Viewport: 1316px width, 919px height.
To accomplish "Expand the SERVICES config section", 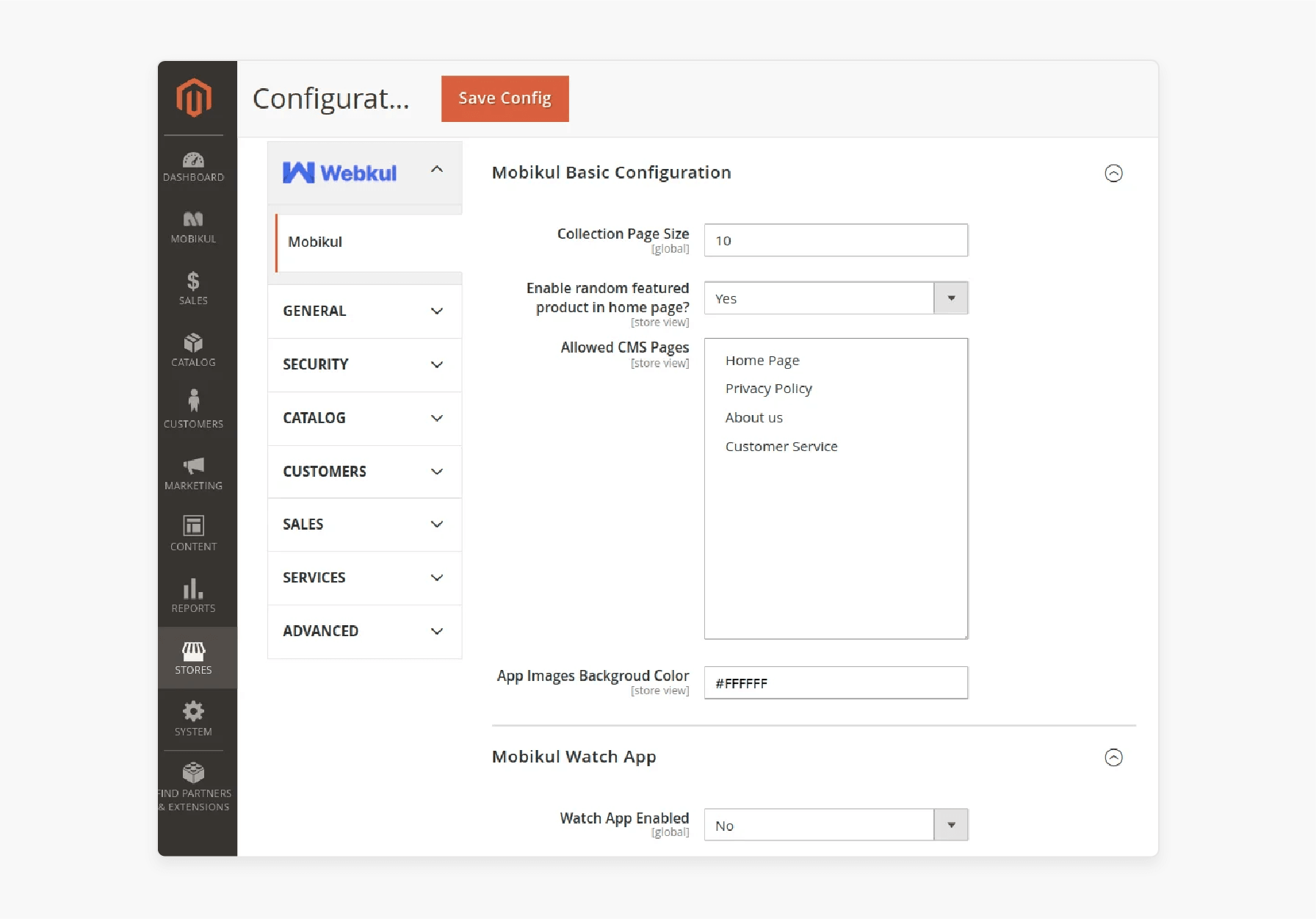I will [x=364, y=578].
